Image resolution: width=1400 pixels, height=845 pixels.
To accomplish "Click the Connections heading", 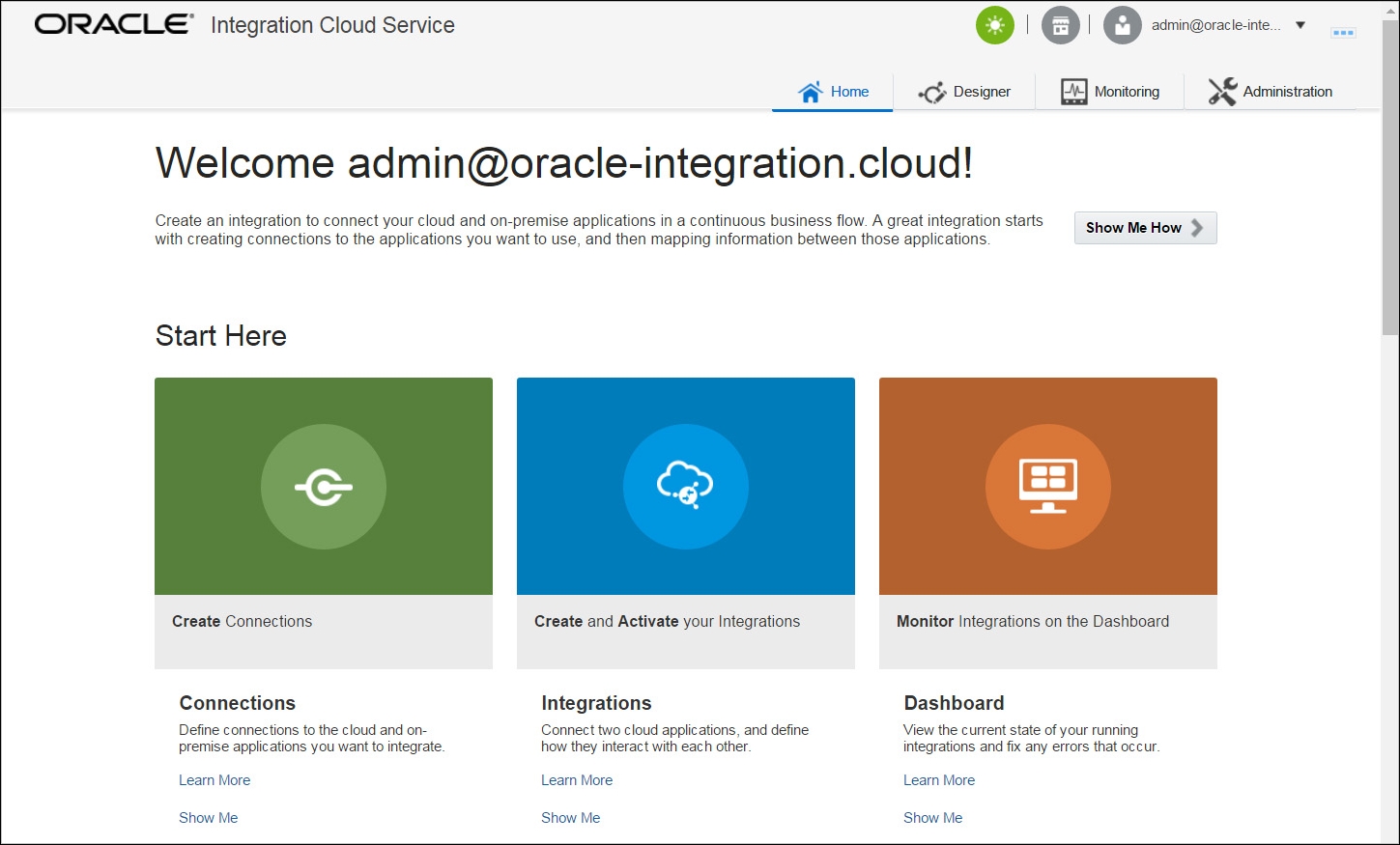I will 238,703.
